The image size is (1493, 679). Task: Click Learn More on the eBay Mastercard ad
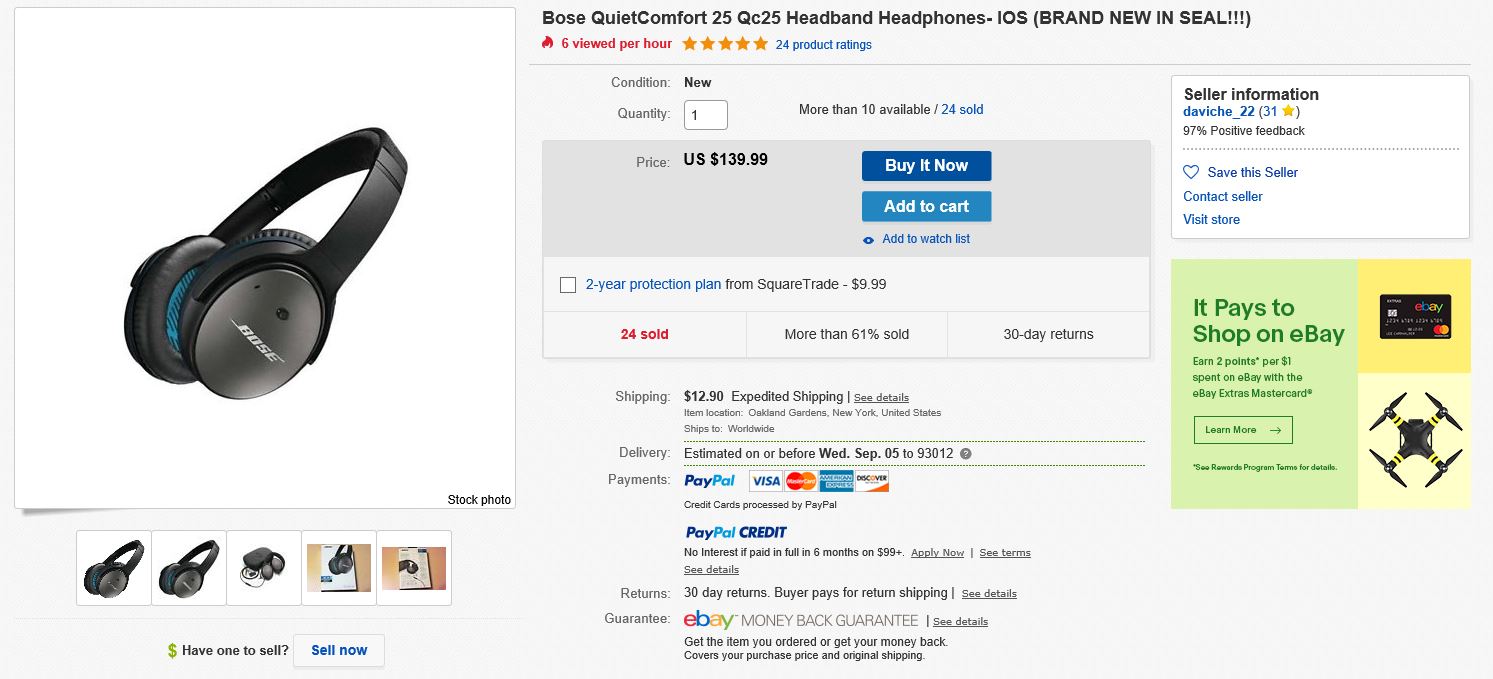point(1243,430)
